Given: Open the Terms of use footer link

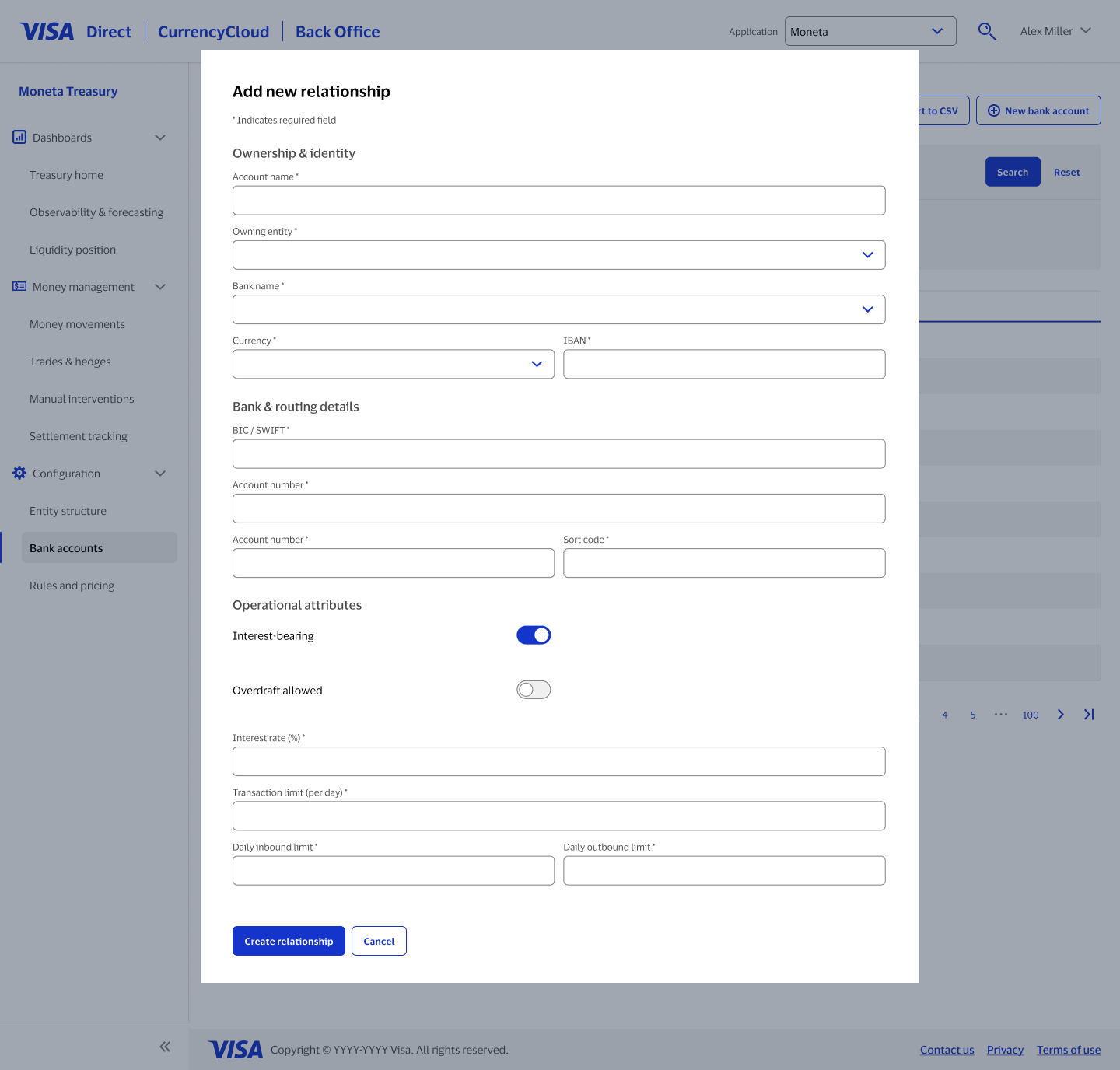Looking at the screenshot, I should [x=1069, y=1050].
